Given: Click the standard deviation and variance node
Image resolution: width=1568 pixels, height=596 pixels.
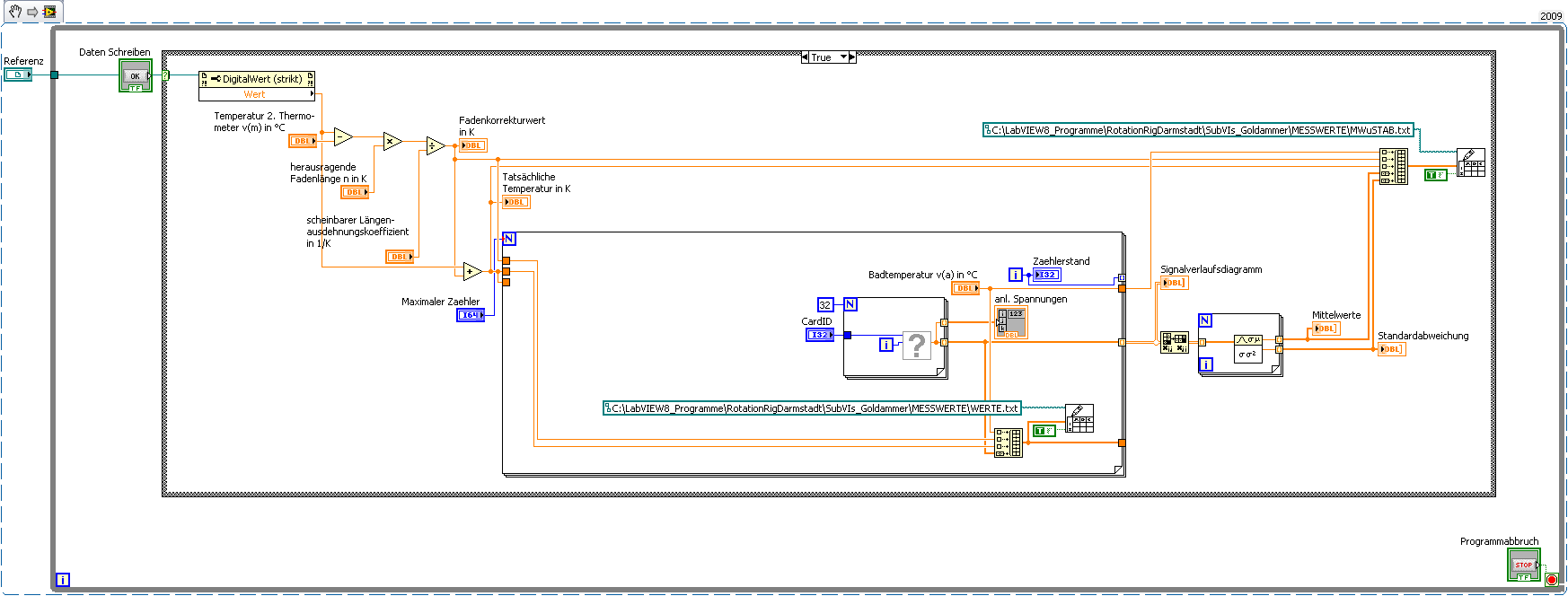Looking at the screenshot, I should (1248, 347).
